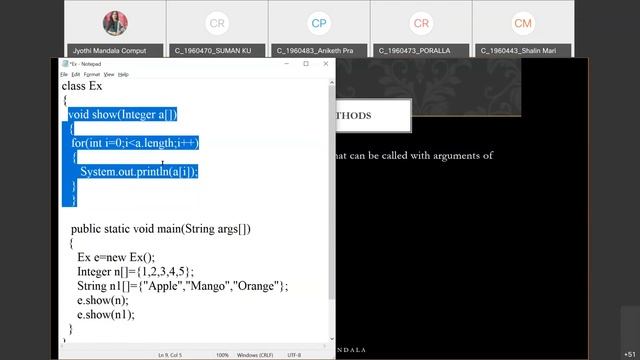
Task: Click the 'class Ex' line in Notepad
Action: coord(82,86)
